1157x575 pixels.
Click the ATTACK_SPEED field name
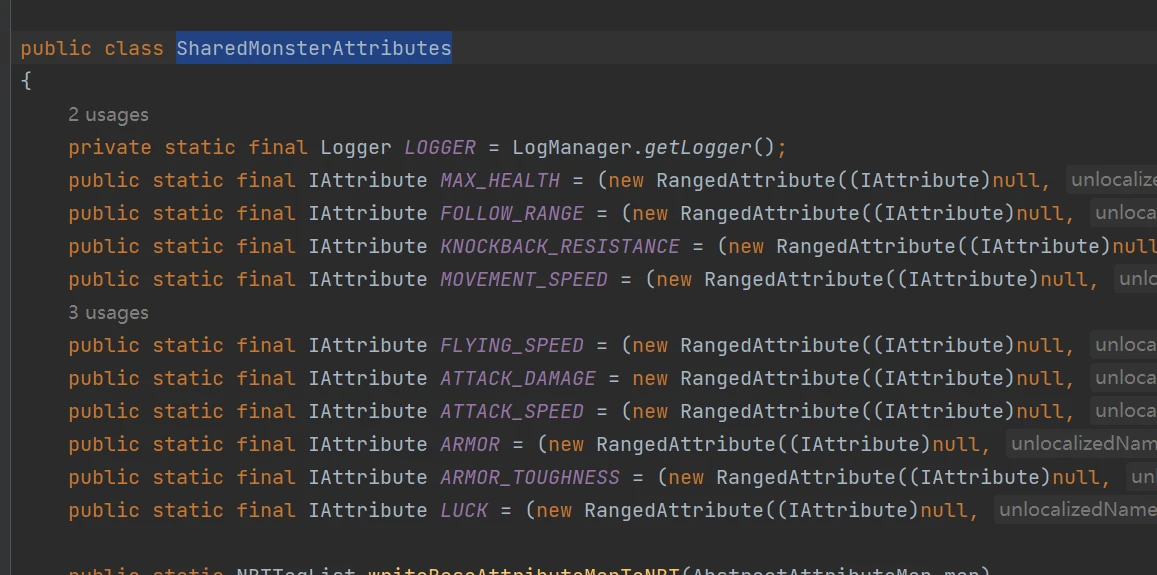tap(511, 411)
